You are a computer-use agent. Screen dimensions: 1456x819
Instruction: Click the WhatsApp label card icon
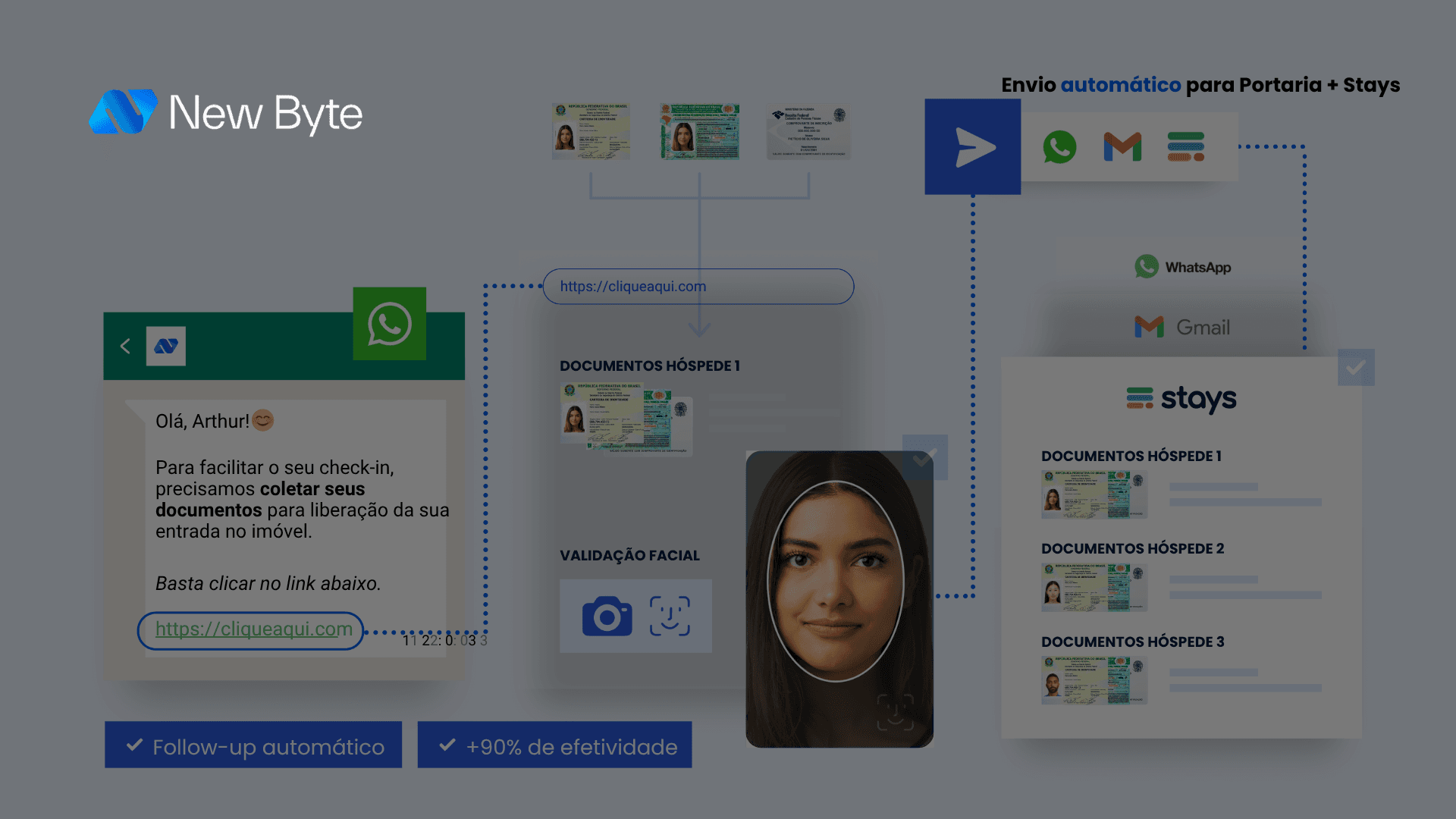[x=1147, y=266]
